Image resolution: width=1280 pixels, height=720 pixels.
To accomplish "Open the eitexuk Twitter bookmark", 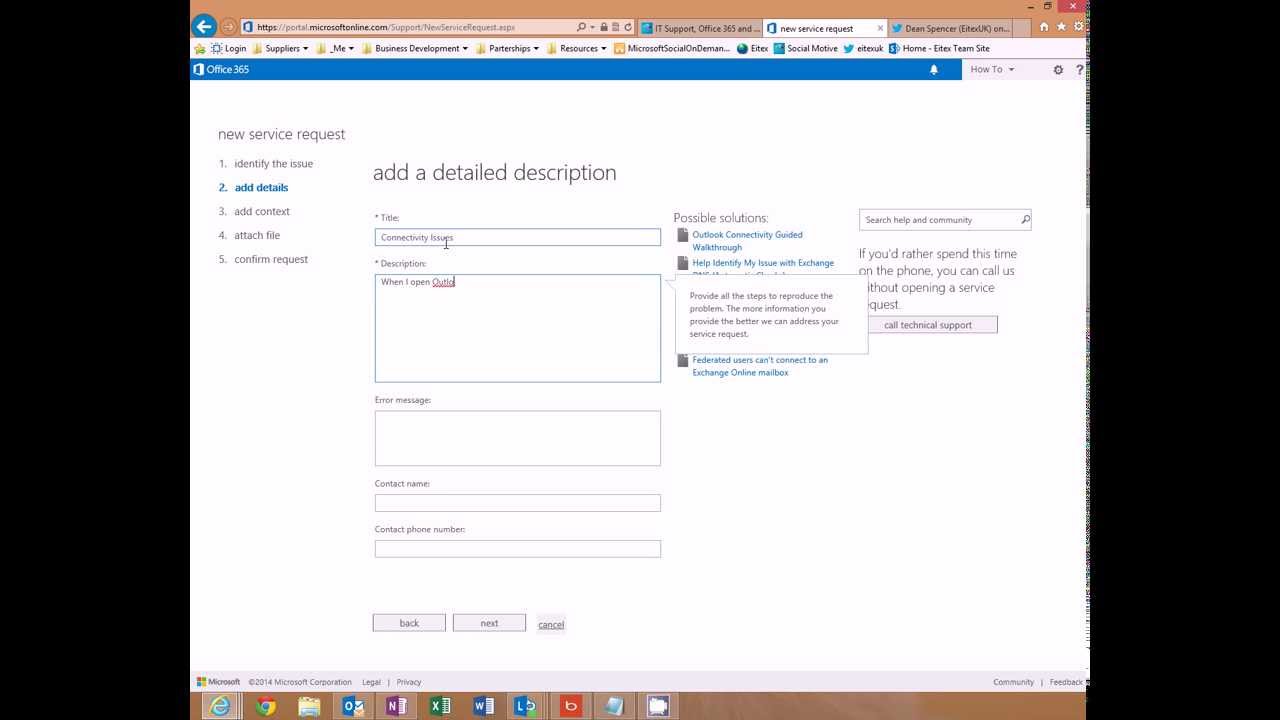I will (864, 48).
